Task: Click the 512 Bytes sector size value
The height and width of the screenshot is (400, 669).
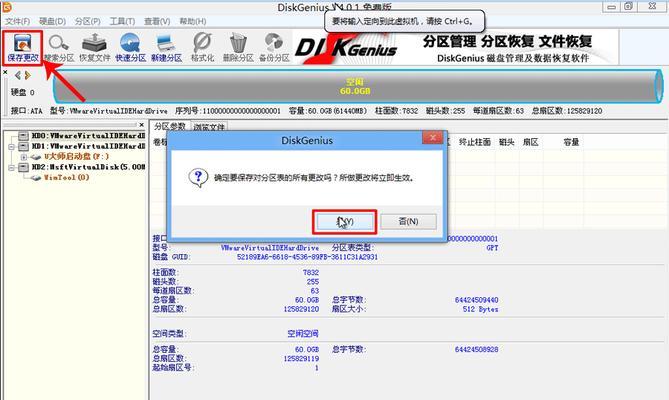Action: 480,309
